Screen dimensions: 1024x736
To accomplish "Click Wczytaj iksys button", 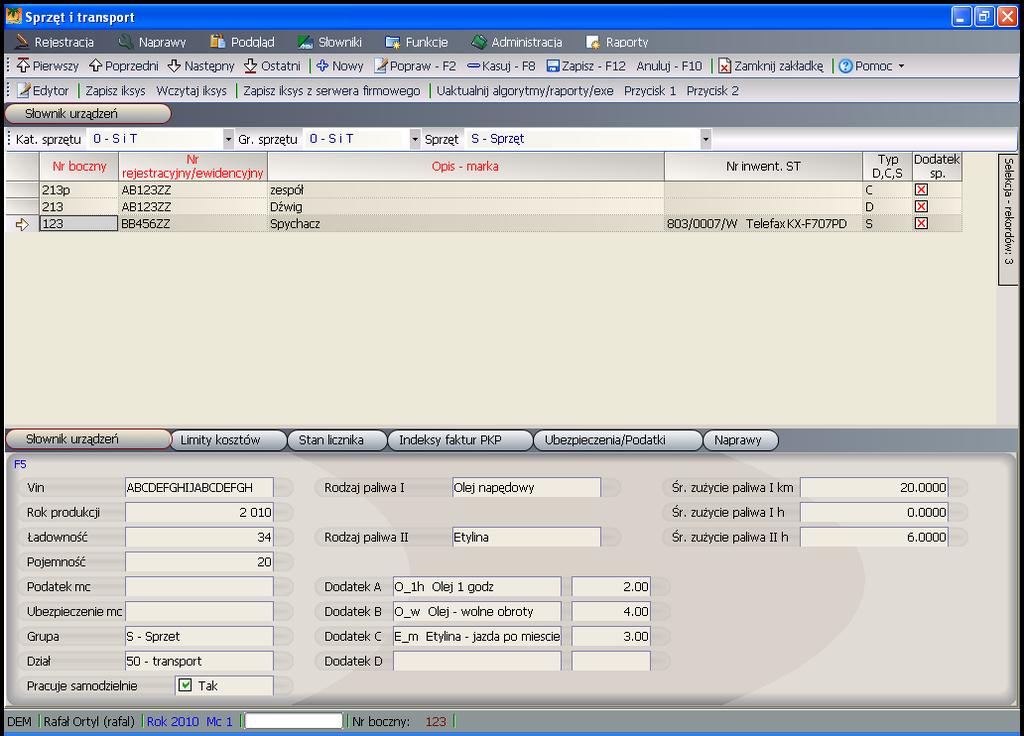I will [x=191, y=91].
